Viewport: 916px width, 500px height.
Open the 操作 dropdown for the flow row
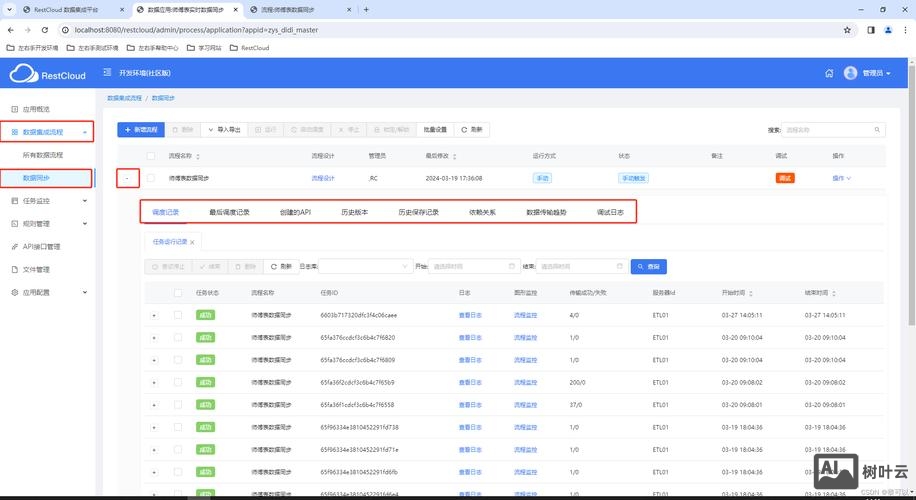841,178
